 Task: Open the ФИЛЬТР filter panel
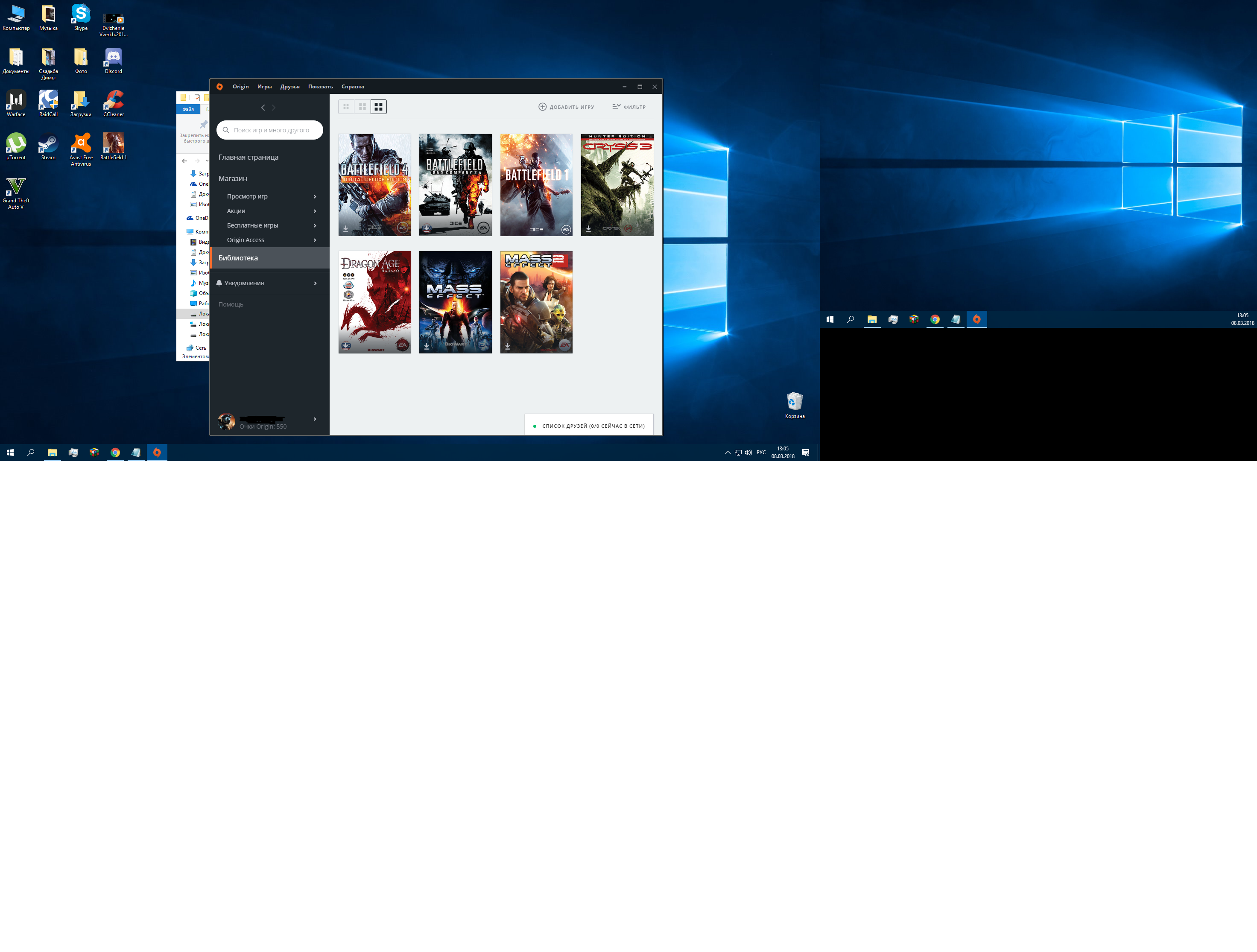point(629,107)
